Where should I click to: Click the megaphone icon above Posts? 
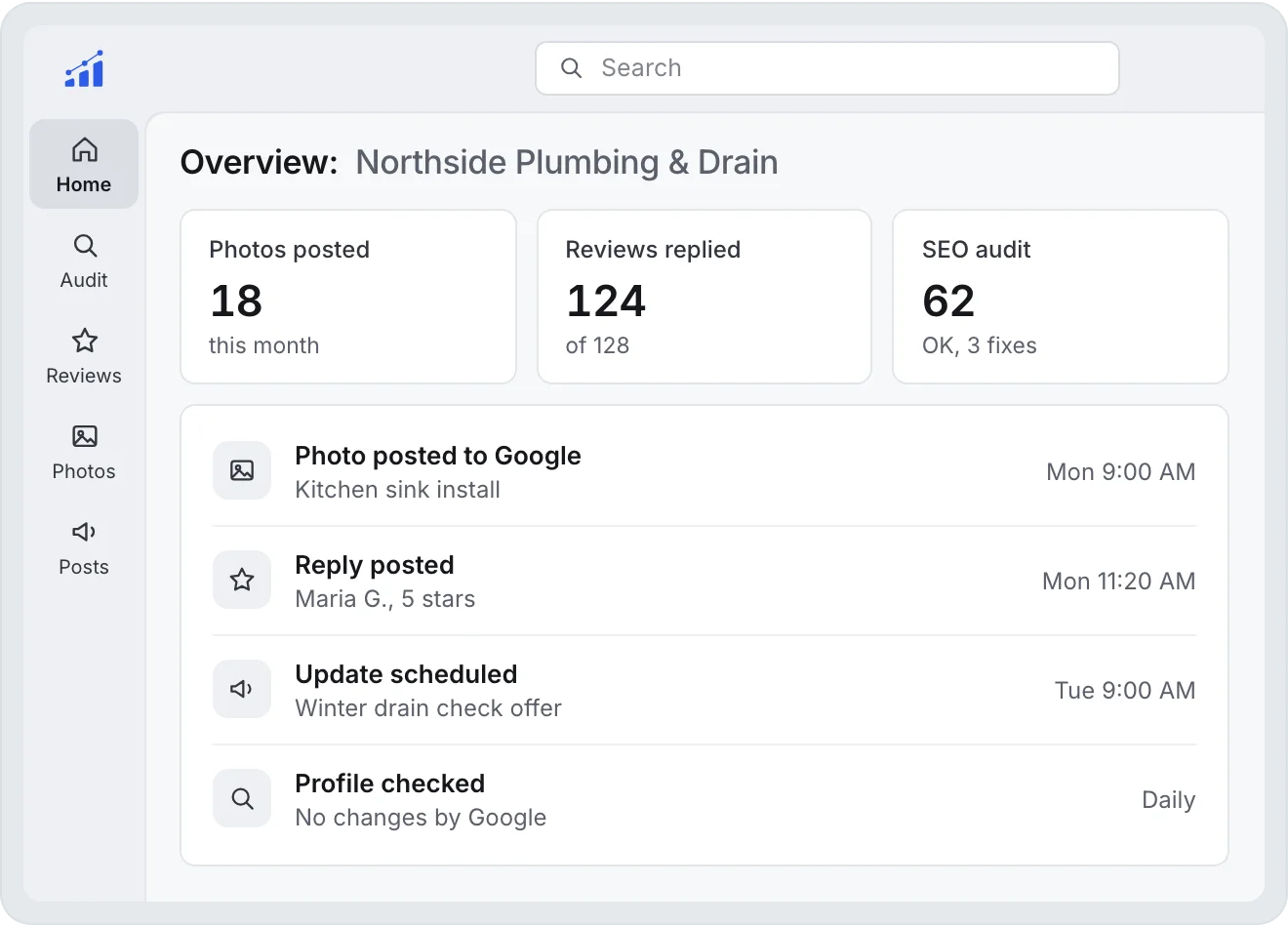(x=85, y=532)
